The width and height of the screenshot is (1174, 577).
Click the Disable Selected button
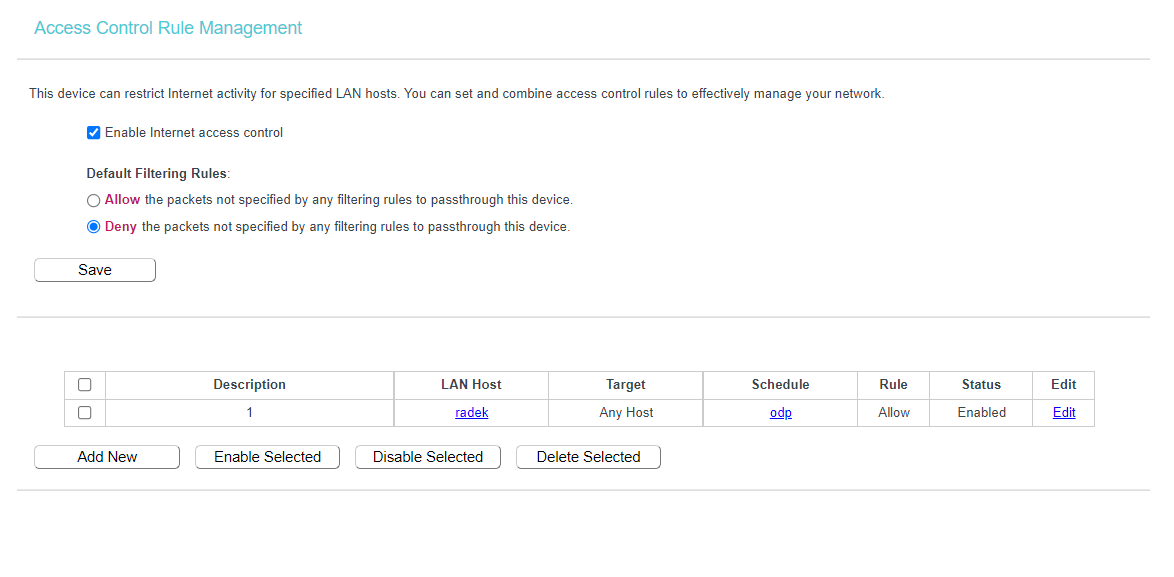click(x=428, y=457)
